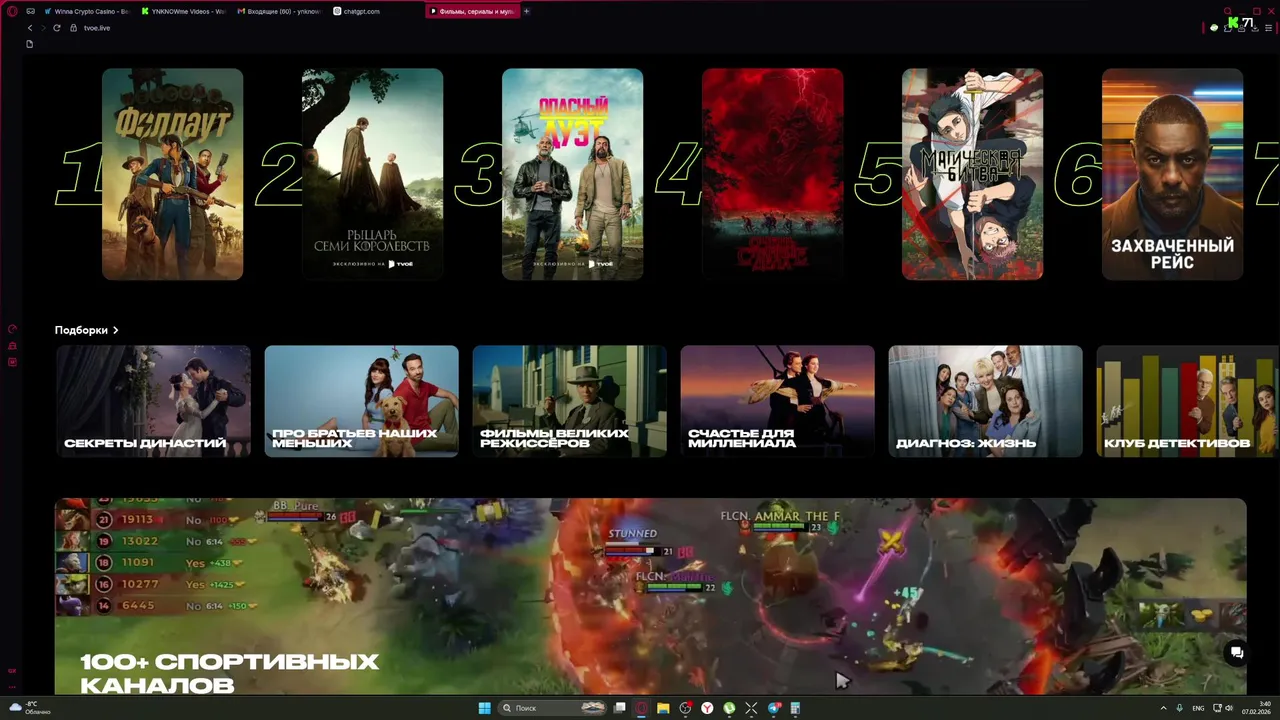Open the microphone tray icon
This screenshot has height=720, width=1280.
click(1180, 708)
